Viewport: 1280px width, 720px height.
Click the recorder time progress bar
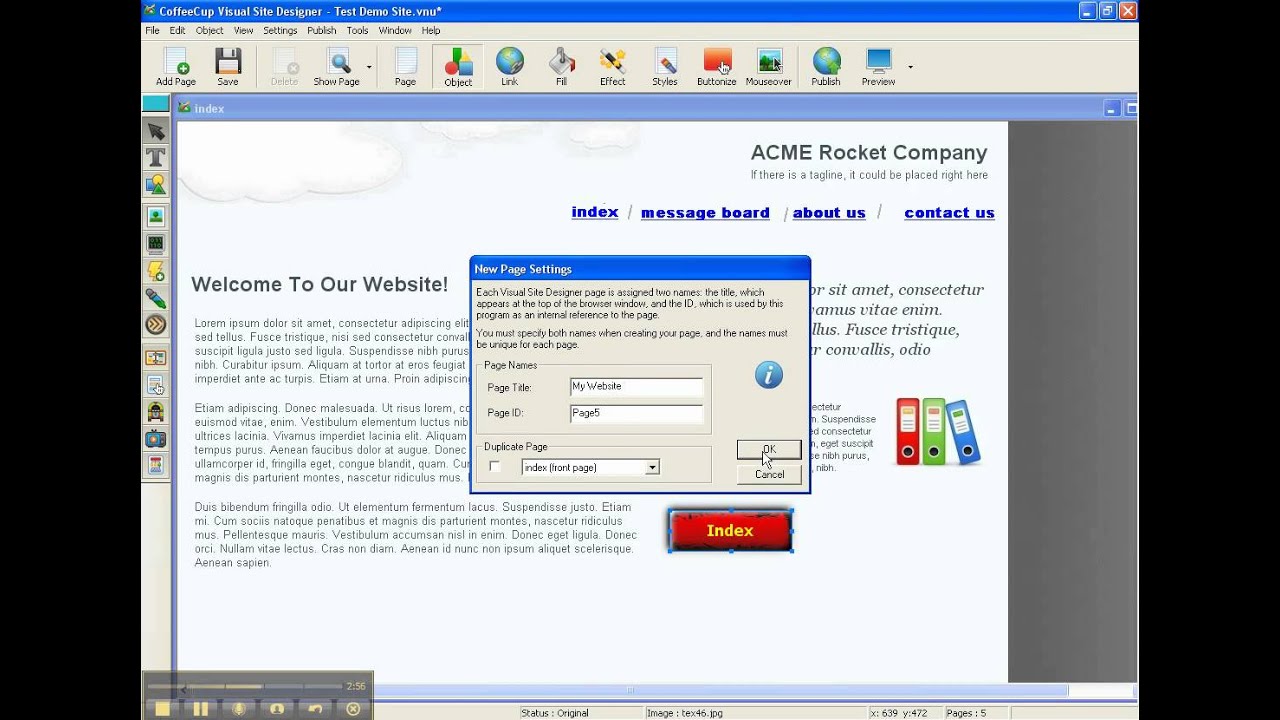244,687
